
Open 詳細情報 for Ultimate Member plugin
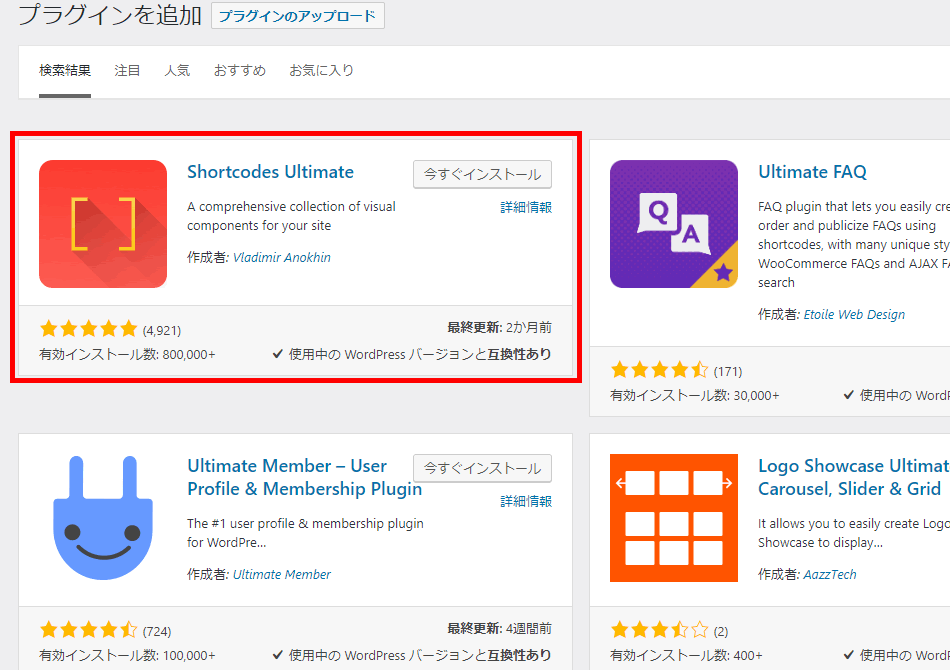pos(526,501)
